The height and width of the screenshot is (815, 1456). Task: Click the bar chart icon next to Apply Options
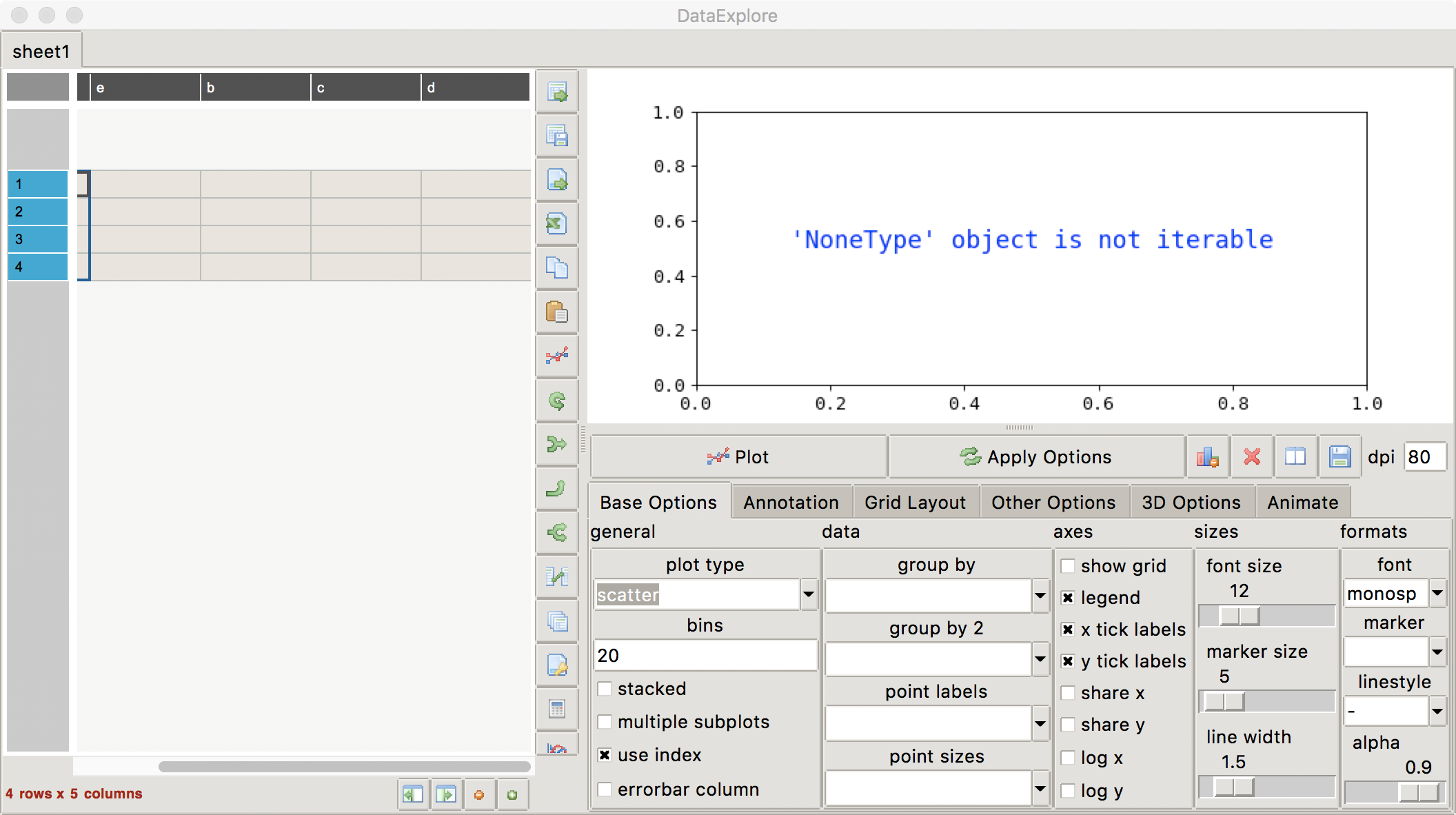(1207, 456)
